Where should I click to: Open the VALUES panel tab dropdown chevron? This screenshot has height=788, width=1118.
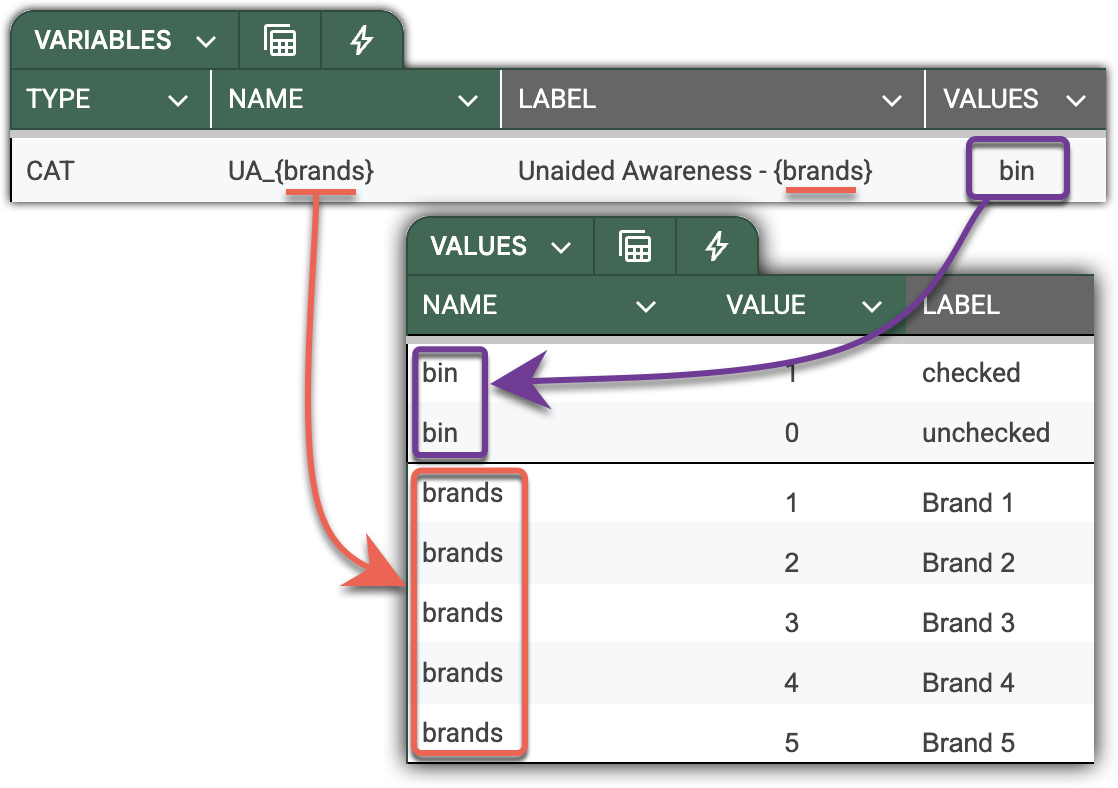click(x=561, y=247)
